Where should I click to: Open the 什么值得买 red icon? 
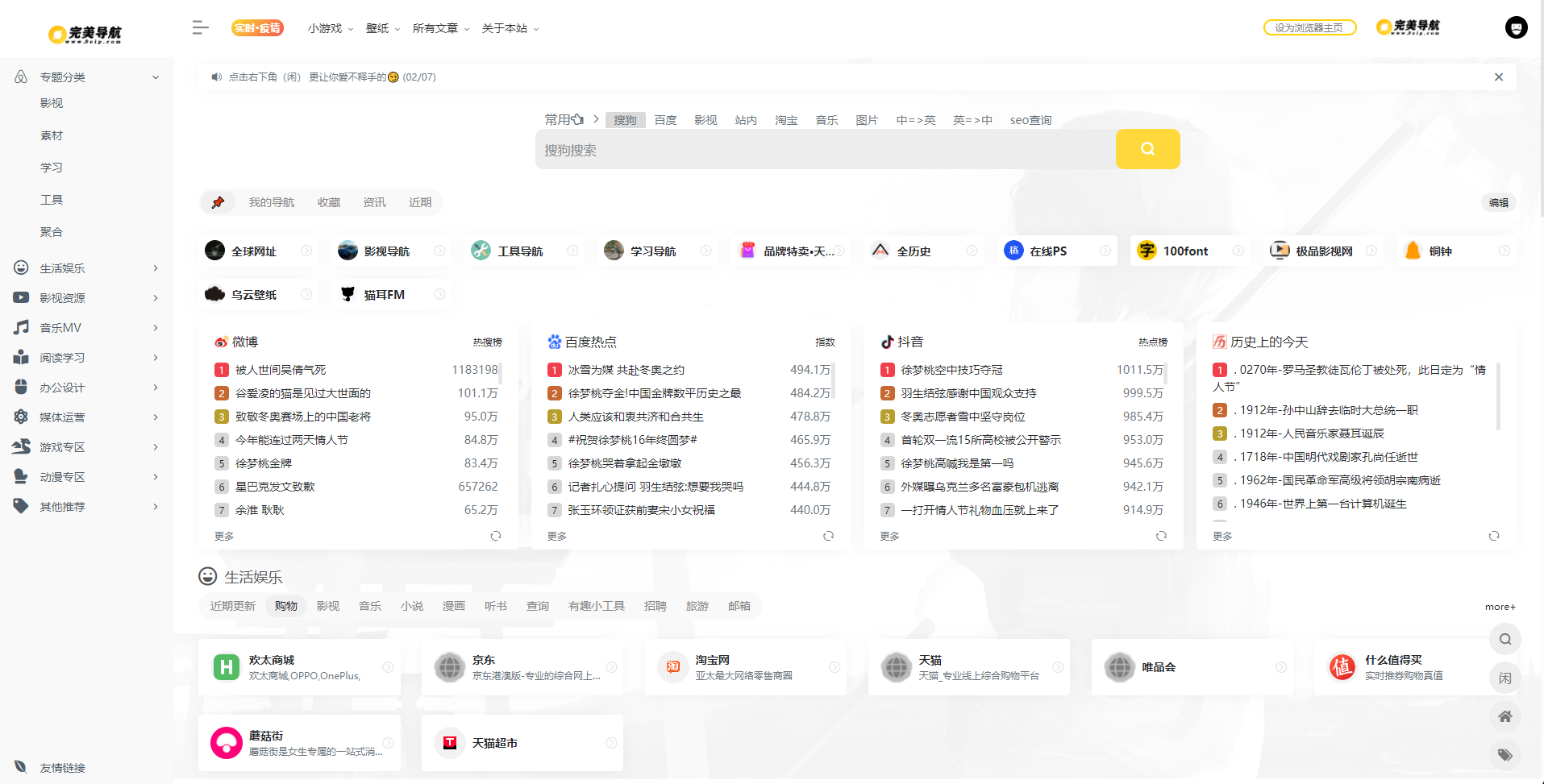click(x=1342, y=667)
